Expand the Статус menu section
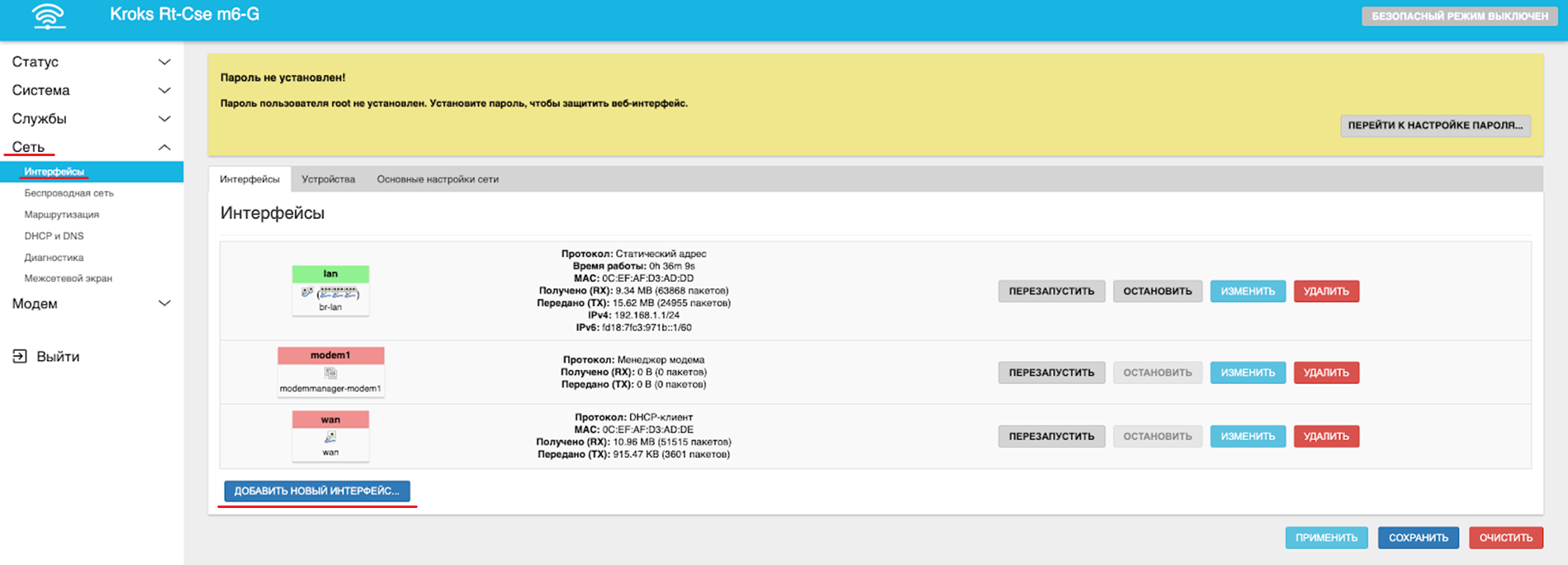The height and width of the screenshot is (565, 1568). click(x=164, y=62)
